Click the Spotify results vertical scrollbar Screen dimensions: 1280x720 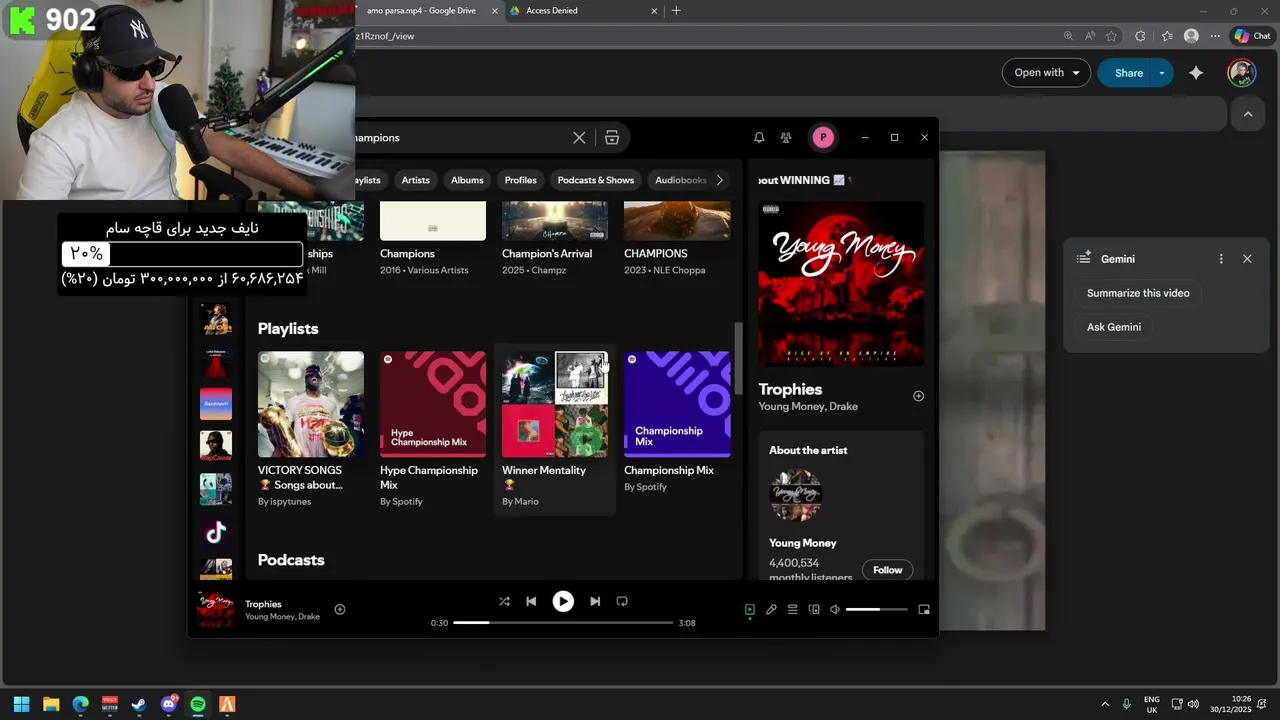[x=739, y=358]
